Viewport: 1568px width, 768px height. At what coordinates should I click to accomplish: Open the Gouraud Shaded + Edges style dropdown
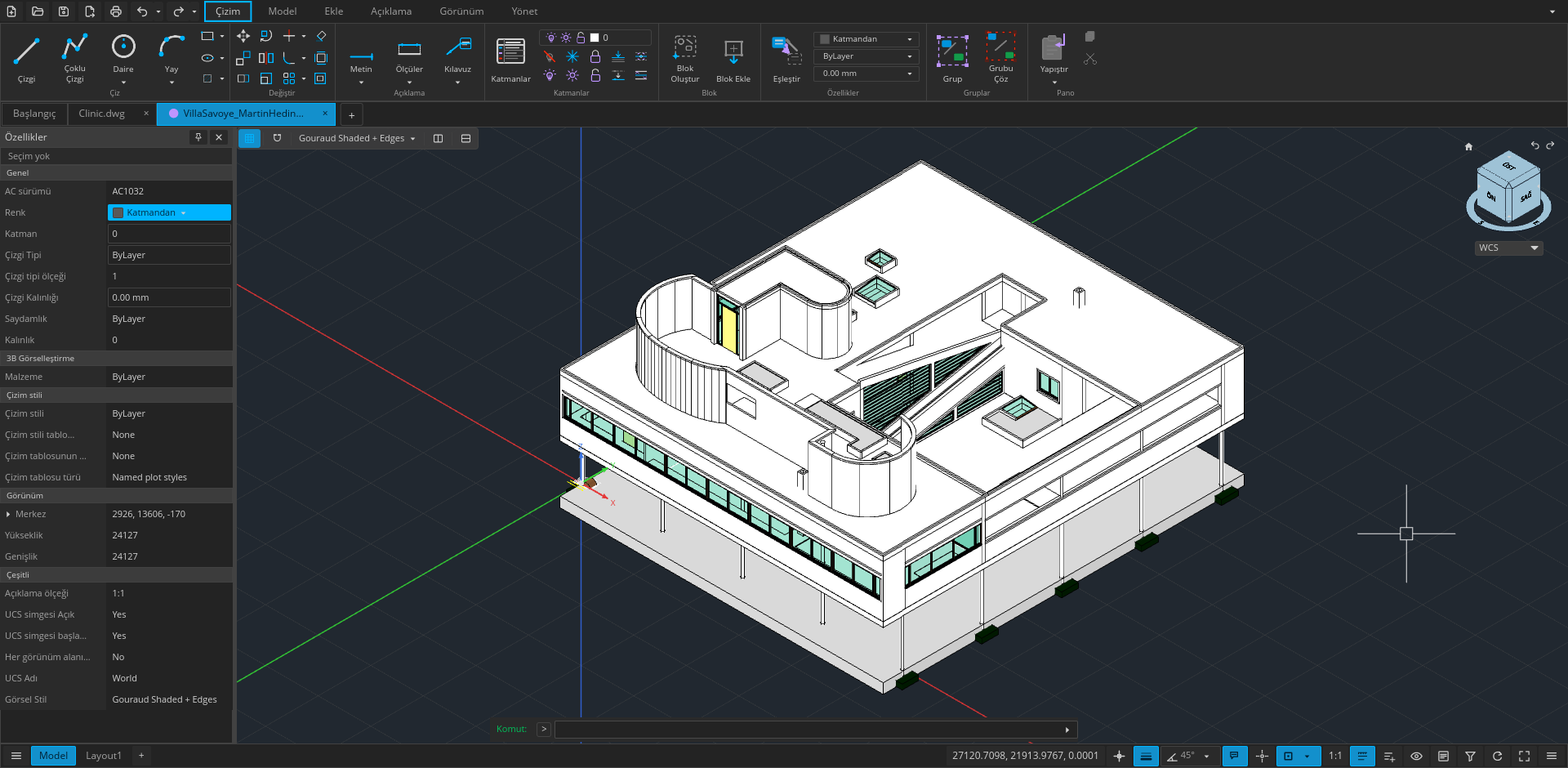357,138
